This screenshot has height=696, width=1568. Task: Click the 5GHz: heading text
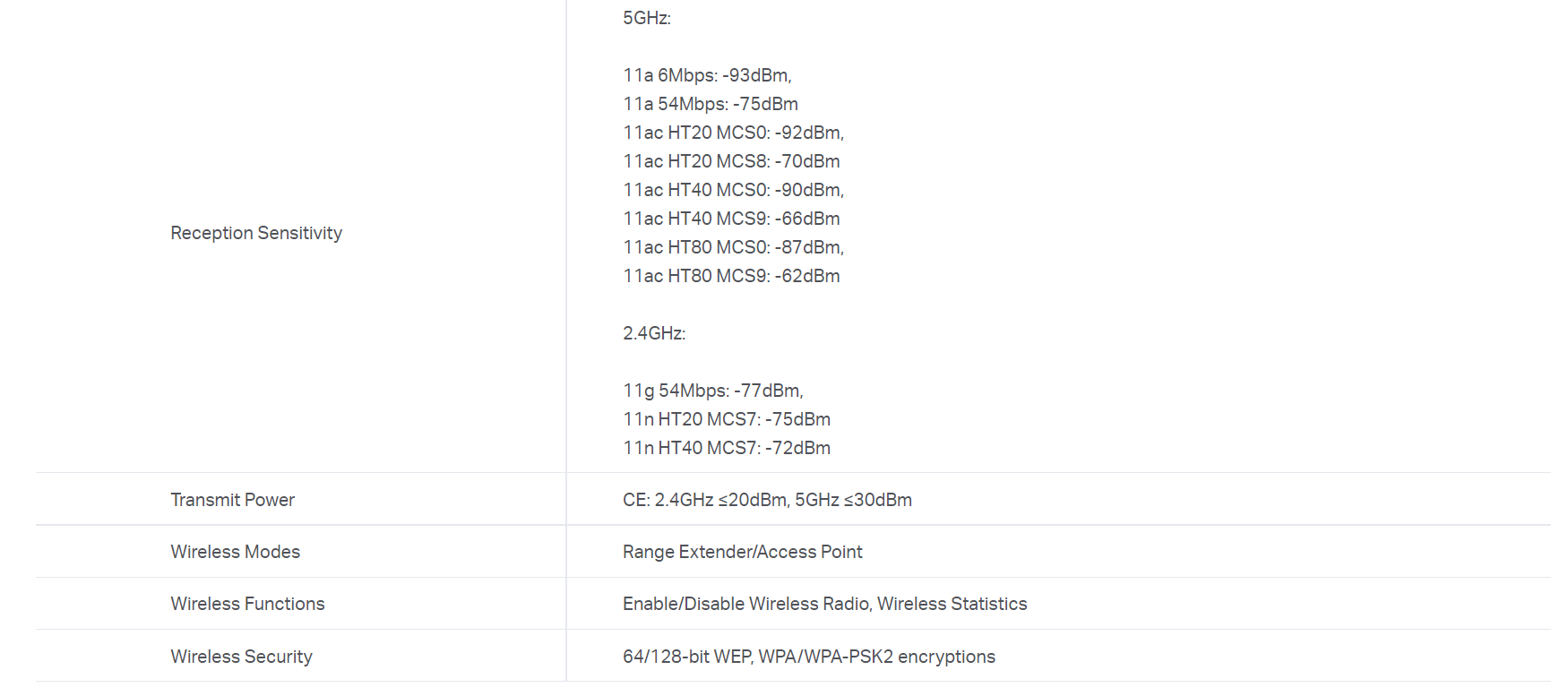(646, 18)
